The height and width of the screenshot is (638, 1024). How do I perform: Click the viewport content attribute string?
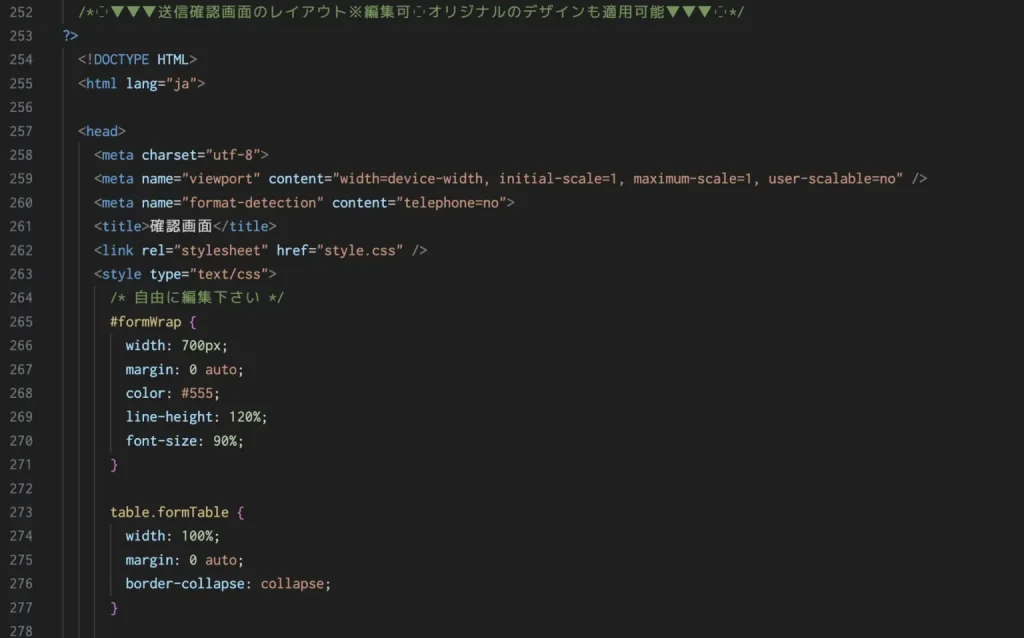click(x=618, y=179)
